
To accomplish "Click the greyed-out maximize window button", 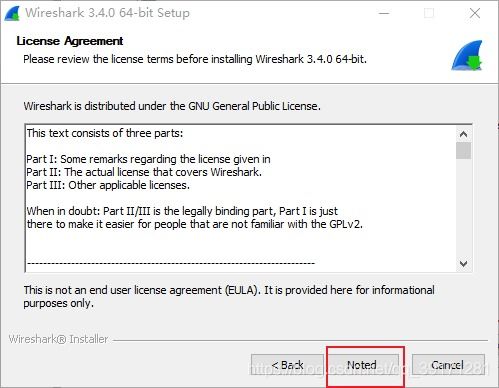I will (x=429, y=13).
